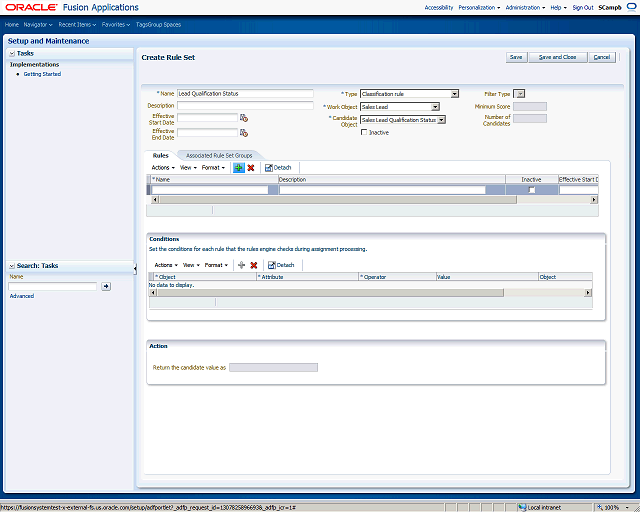Open Advanced search link
Viewport: 640px width, 512px height.
[22, 296]
